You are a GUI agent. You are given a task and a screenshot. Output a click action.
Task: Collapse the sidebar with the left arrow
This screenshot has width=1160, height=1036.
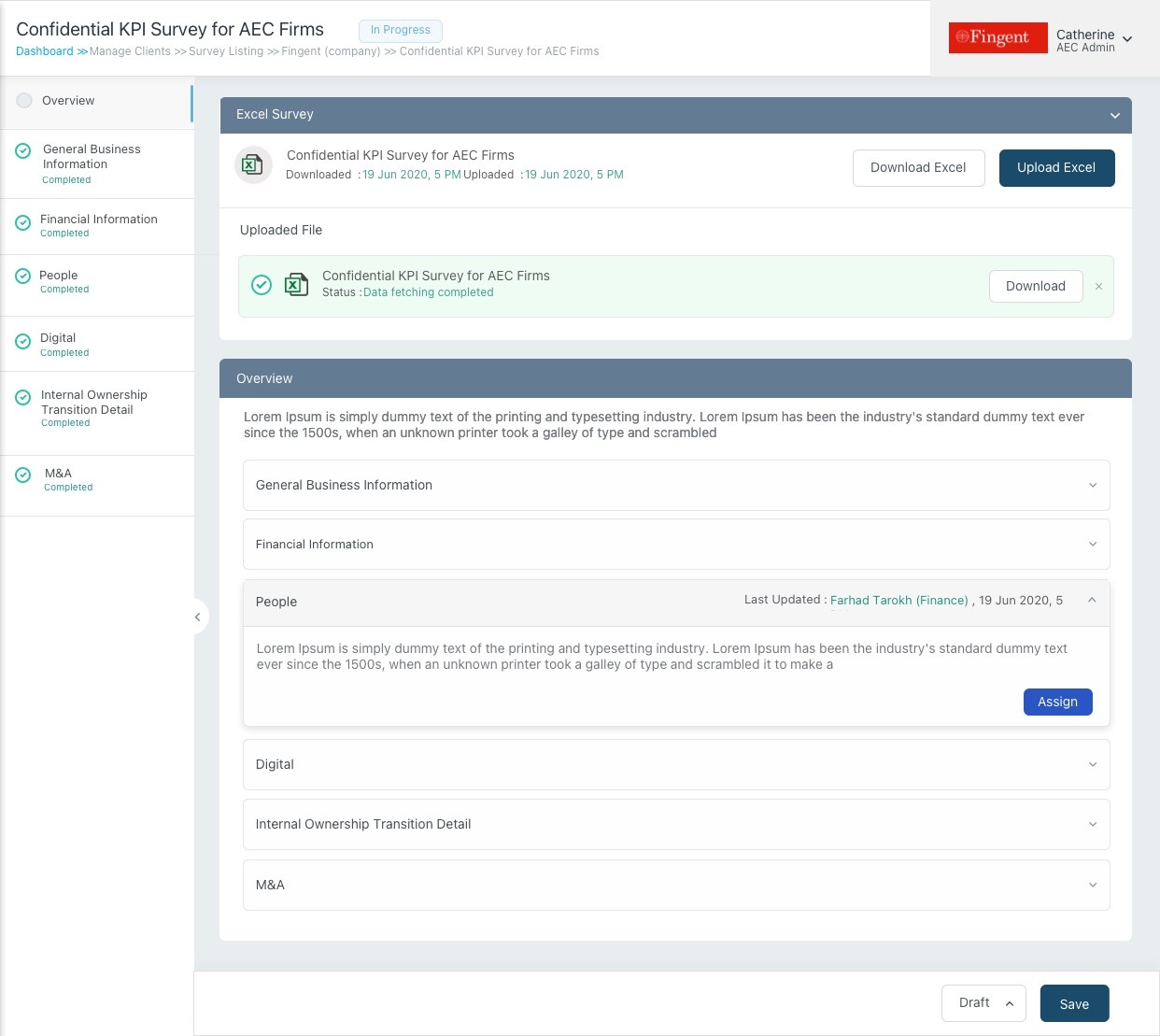(x=197, y=617)
